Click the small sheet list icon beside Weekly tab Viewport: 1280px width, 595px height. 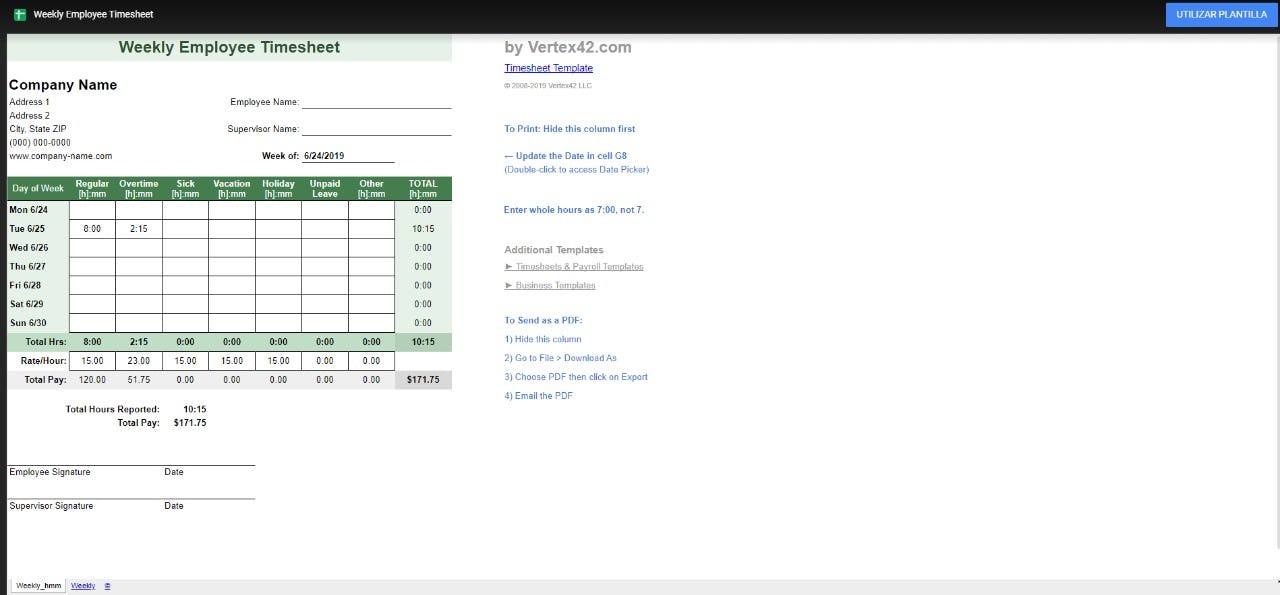point(107,586)
